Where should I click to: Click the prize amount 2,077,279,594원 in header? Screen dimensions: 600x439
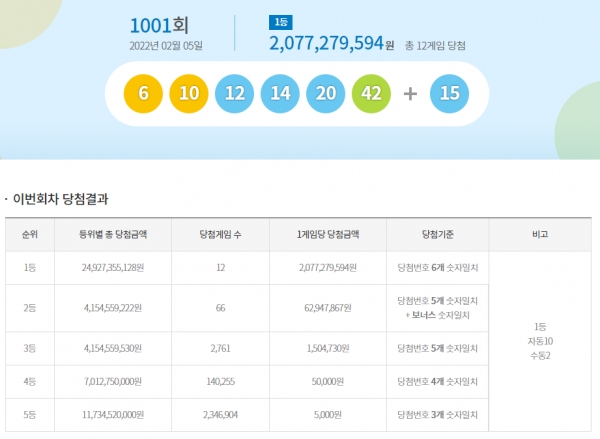[331, 43]
